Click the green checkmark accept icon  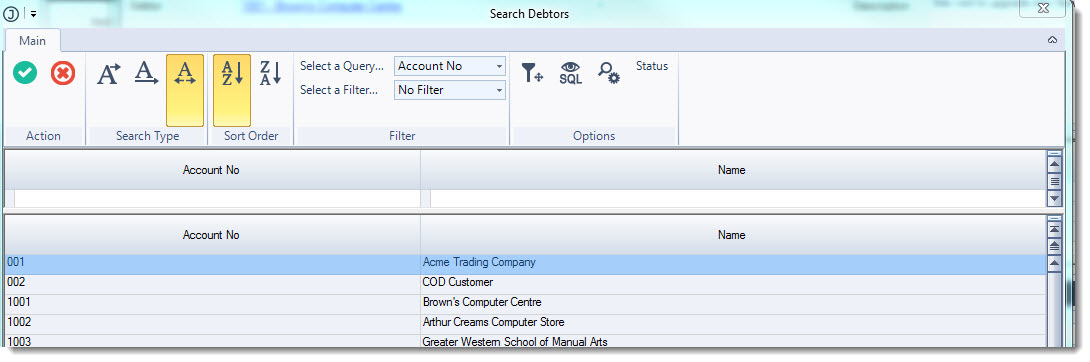[25, 72]
